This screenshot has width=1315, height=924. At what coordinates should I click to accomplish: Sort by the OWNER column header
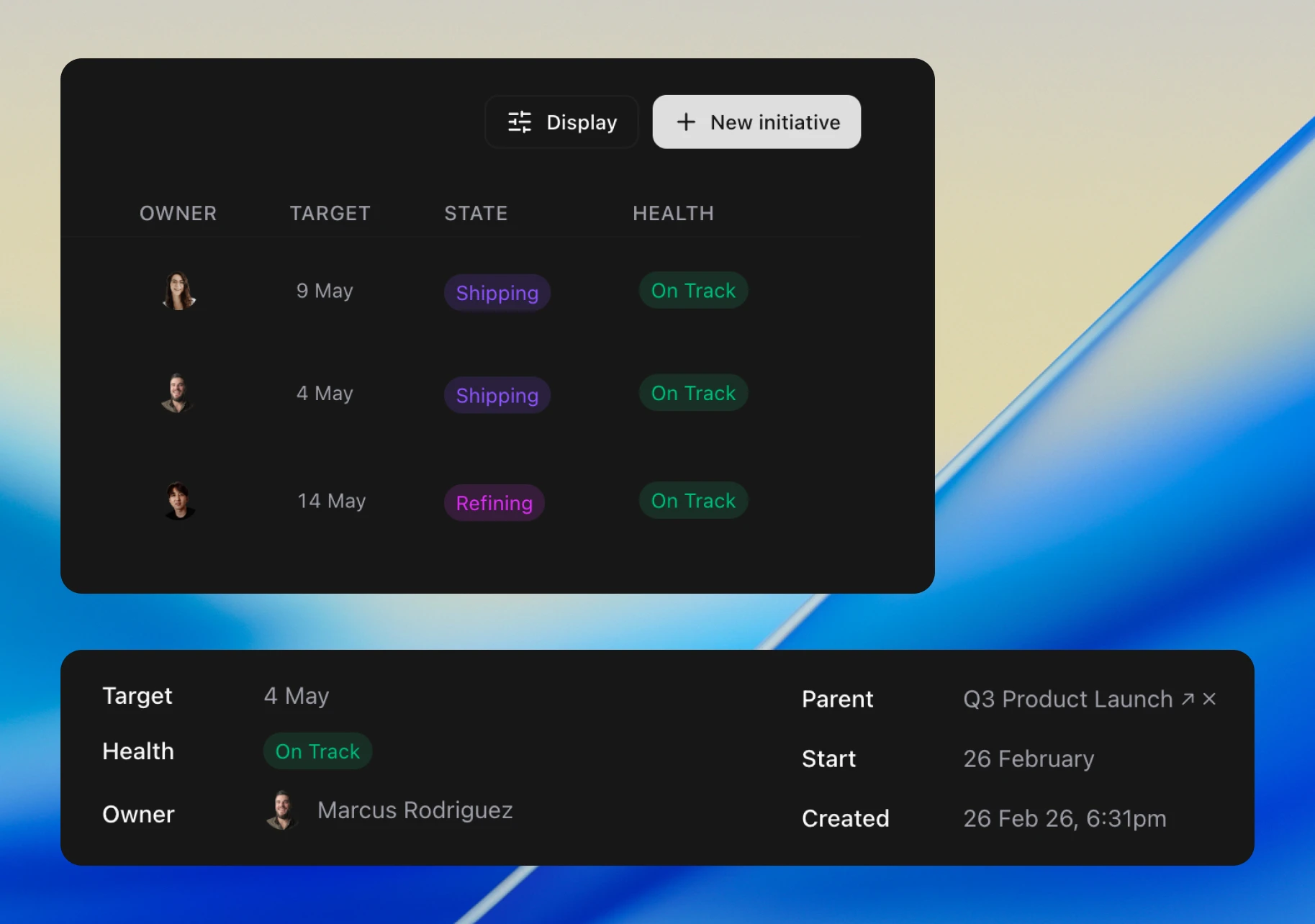[178, 214]
